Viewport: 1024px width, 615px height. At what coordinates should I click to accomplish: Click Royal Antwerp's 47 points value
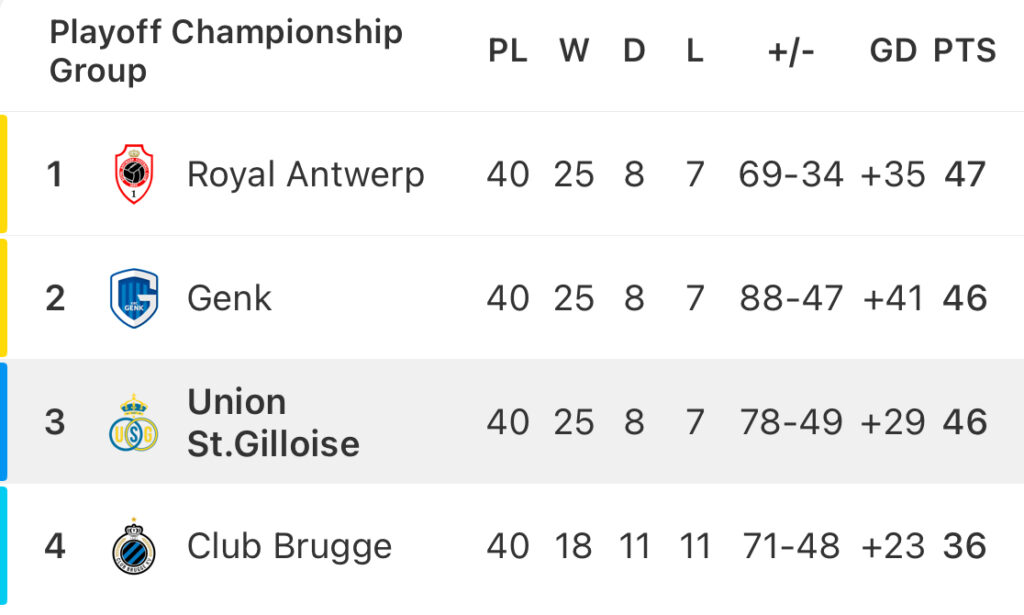965,175
